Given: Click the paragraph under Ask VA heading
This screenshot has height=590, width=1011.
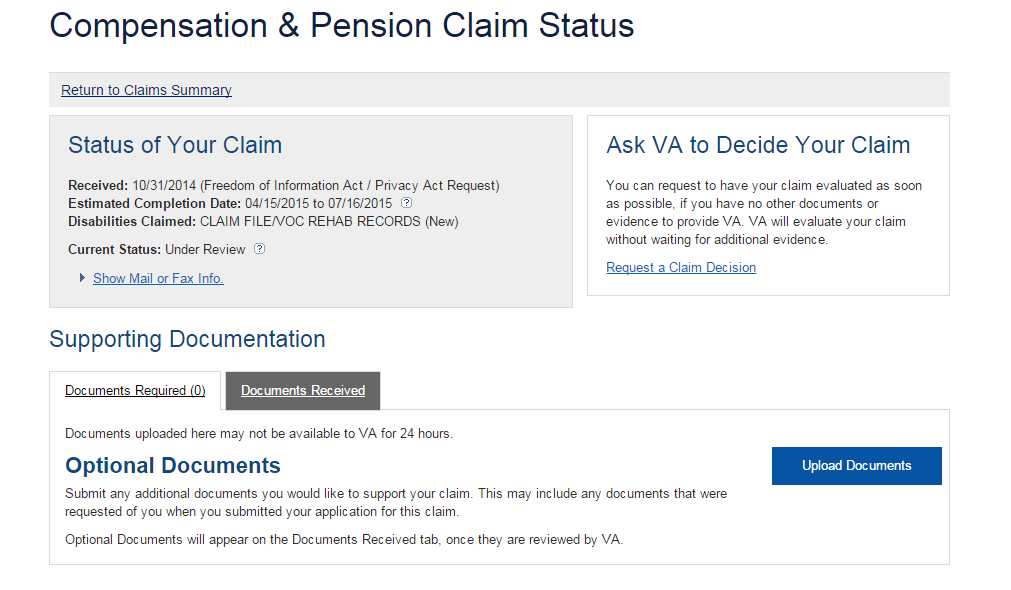Looking at the screenshot, I should point(764,213).
